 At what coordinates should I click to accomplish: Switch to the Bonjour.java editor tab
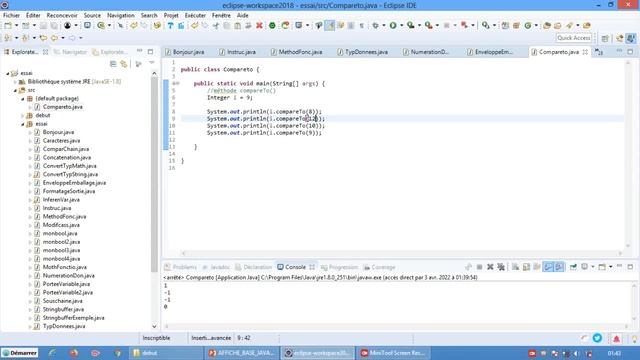(x=185, y=52)
